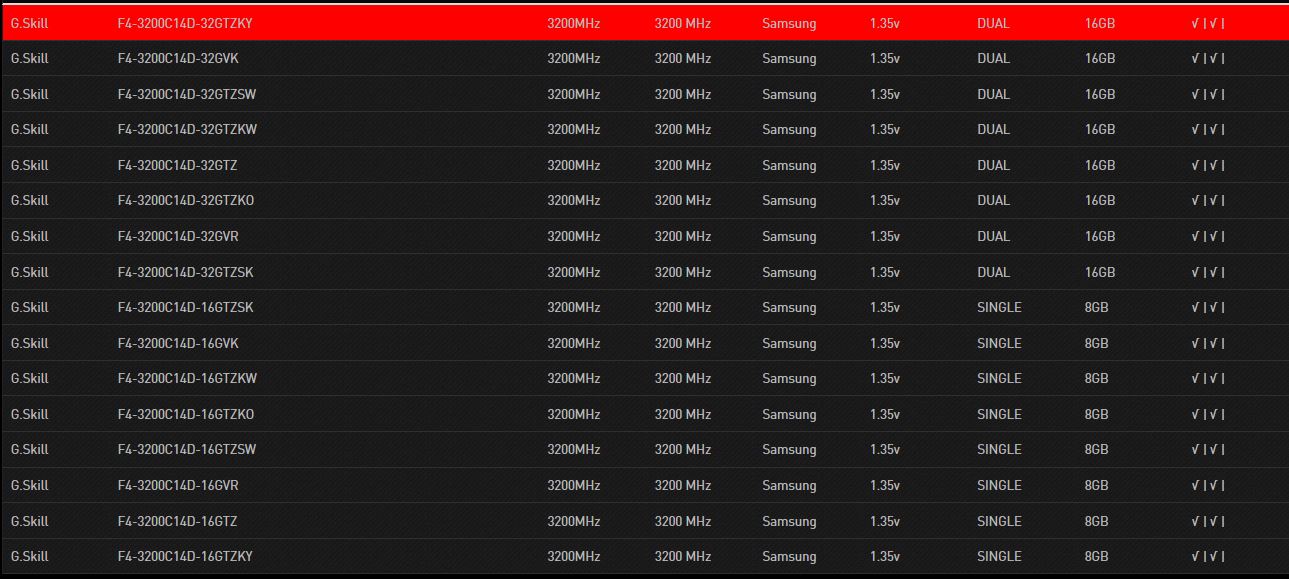Click 3200 MHz supported speed in the F4-3200C14D-16GVR row
The height and width of the screenshot is (579, 1289).
tap(683, 485)
